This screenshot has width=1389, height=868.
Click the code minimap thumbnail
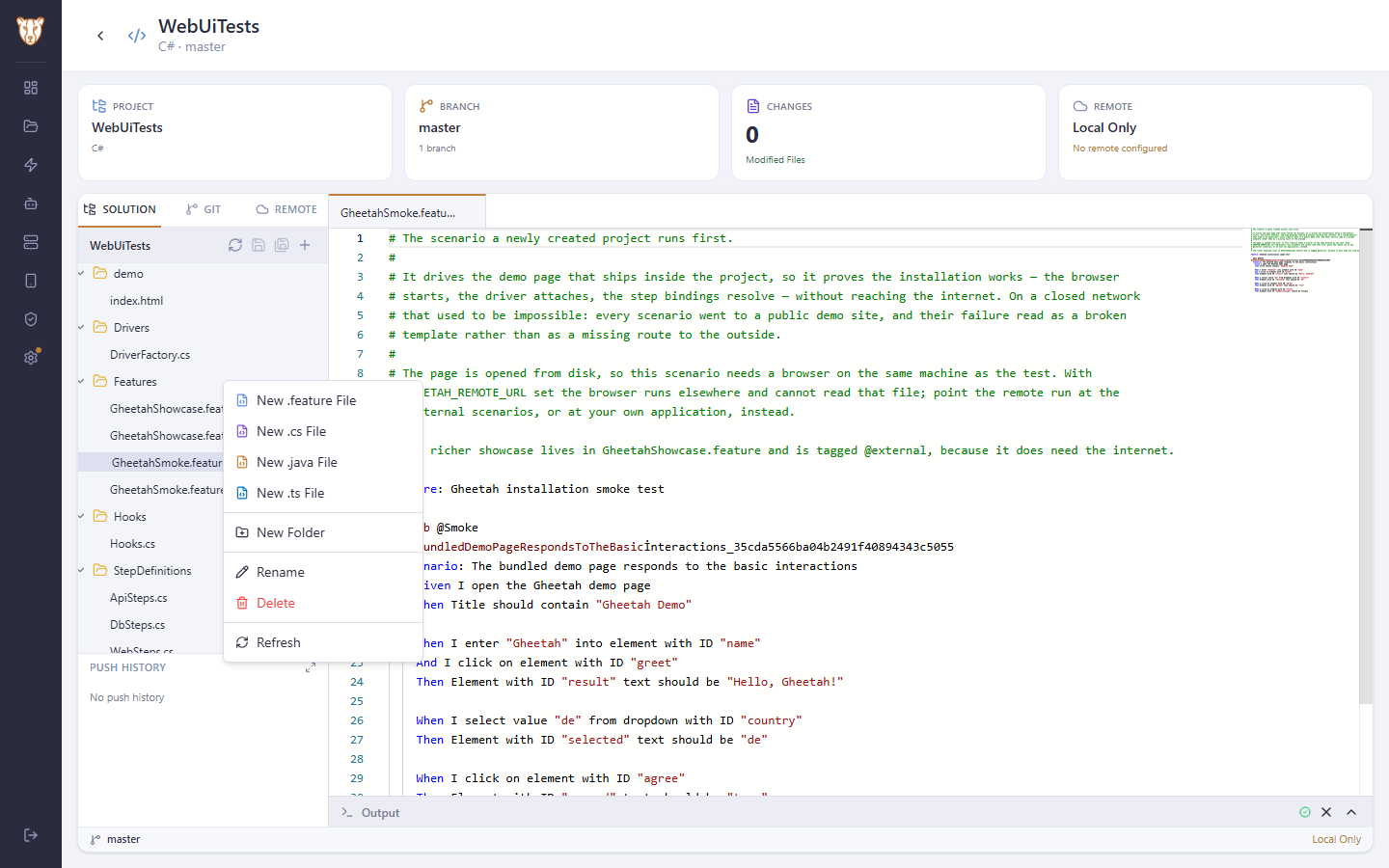[x=1303, y=260]
